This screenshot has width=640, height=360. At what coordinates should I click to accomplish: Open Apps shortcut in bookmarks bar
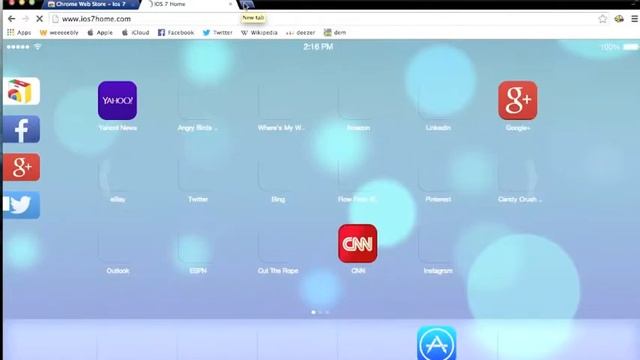[19, 32]
